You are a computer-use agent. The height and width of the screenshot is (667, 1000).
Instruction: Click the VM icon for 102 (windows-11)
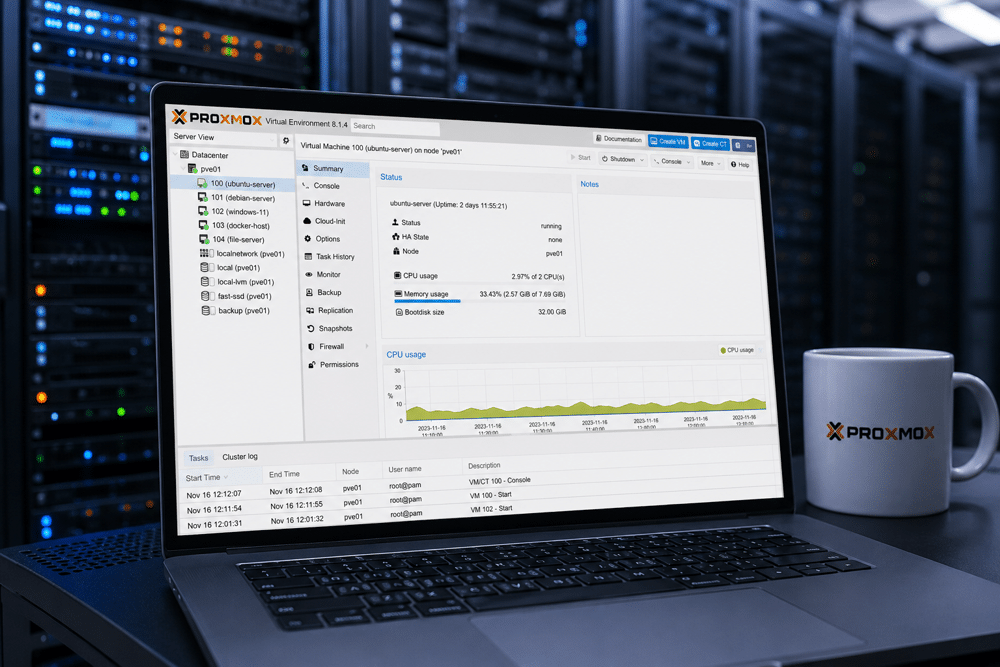[203, 211]
